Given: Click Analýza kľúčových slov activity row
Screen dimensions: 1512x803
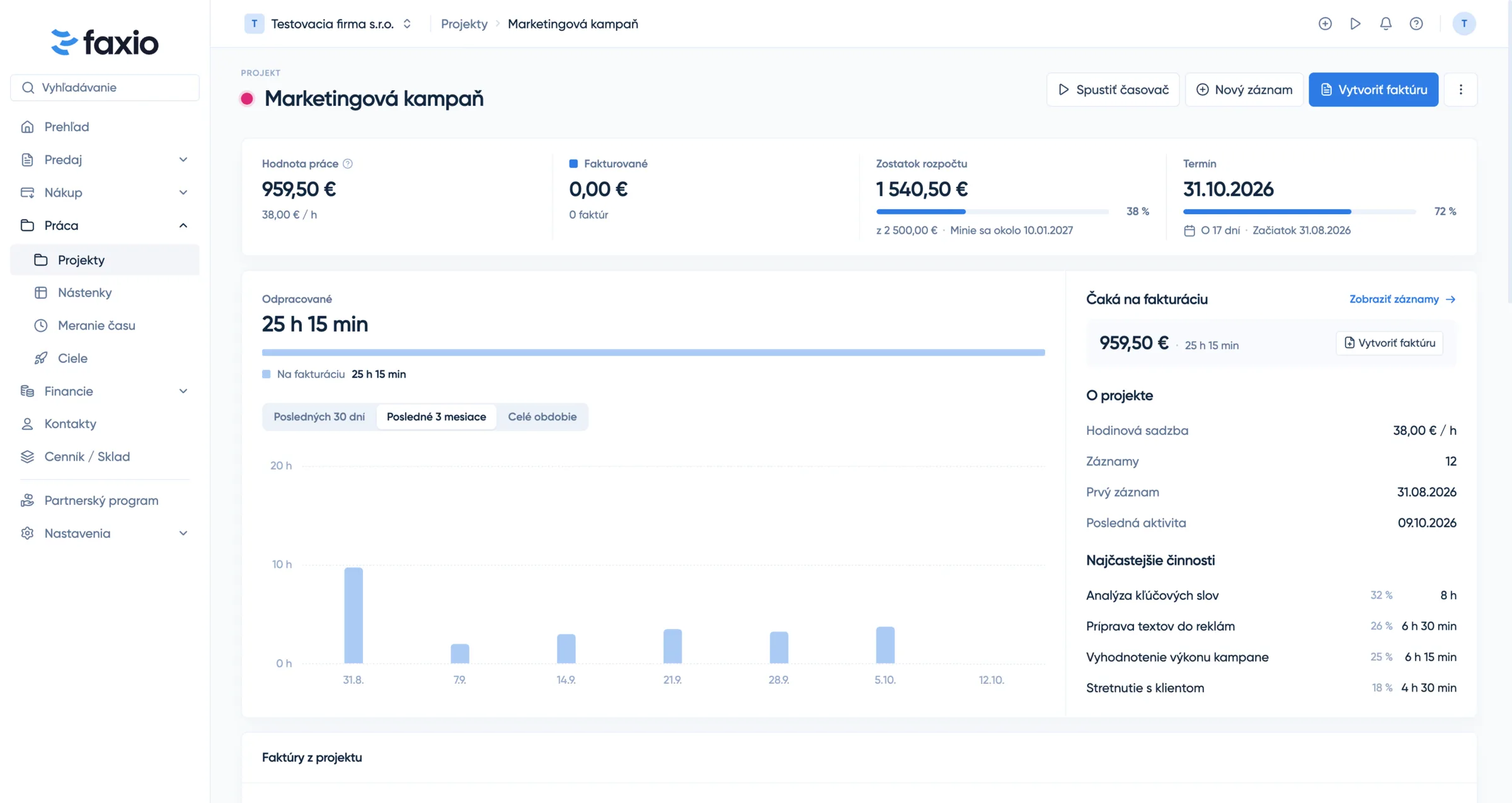Looking at the screenshot, I should click(x=1271, y=595).
